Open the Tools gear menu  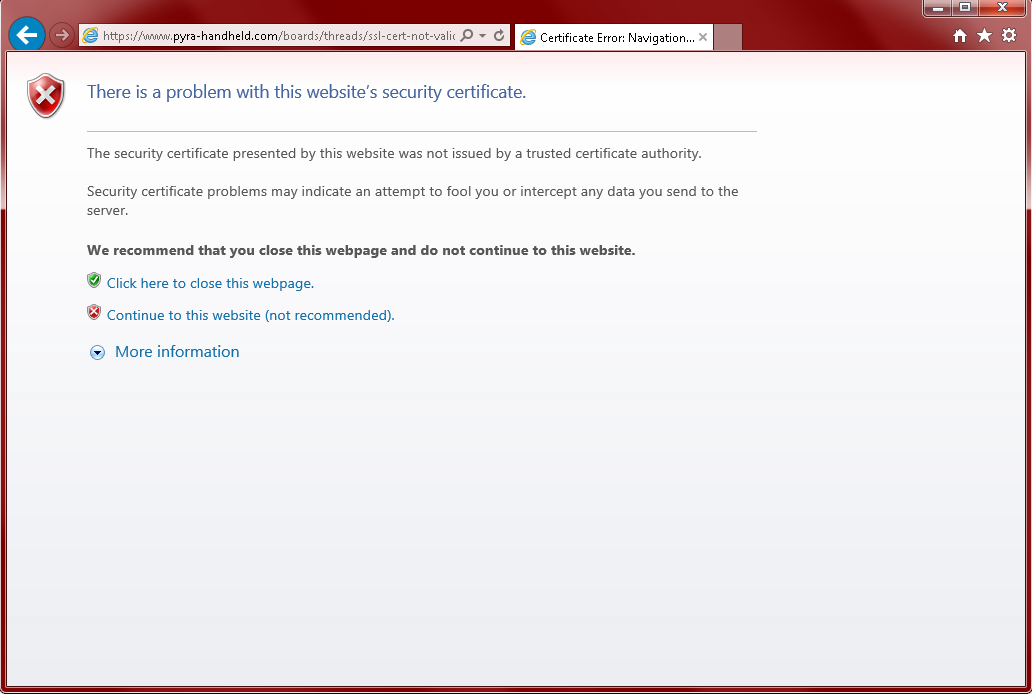point(1009,36)
